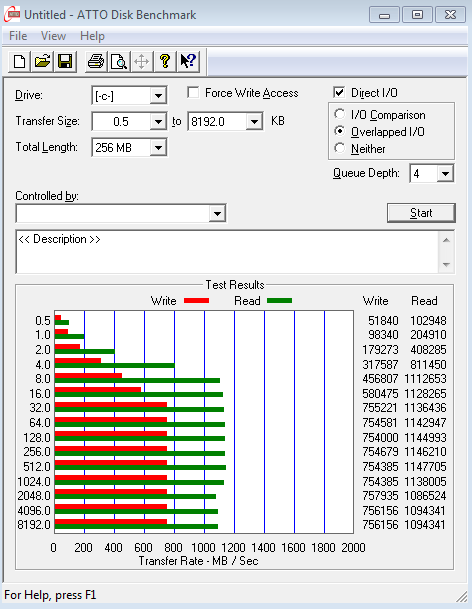Click the write value 757935
Image resolution: width=472 pixels, height=609 pixels.
pos(380,496)
